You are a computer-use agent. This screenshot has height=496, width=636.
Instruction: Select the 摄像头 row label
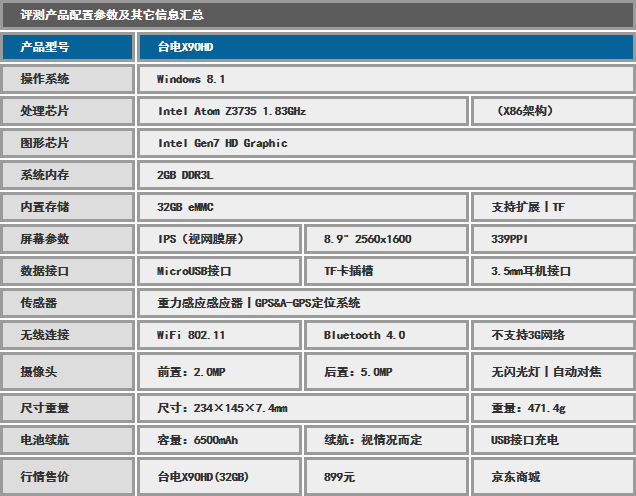[67, 372]
